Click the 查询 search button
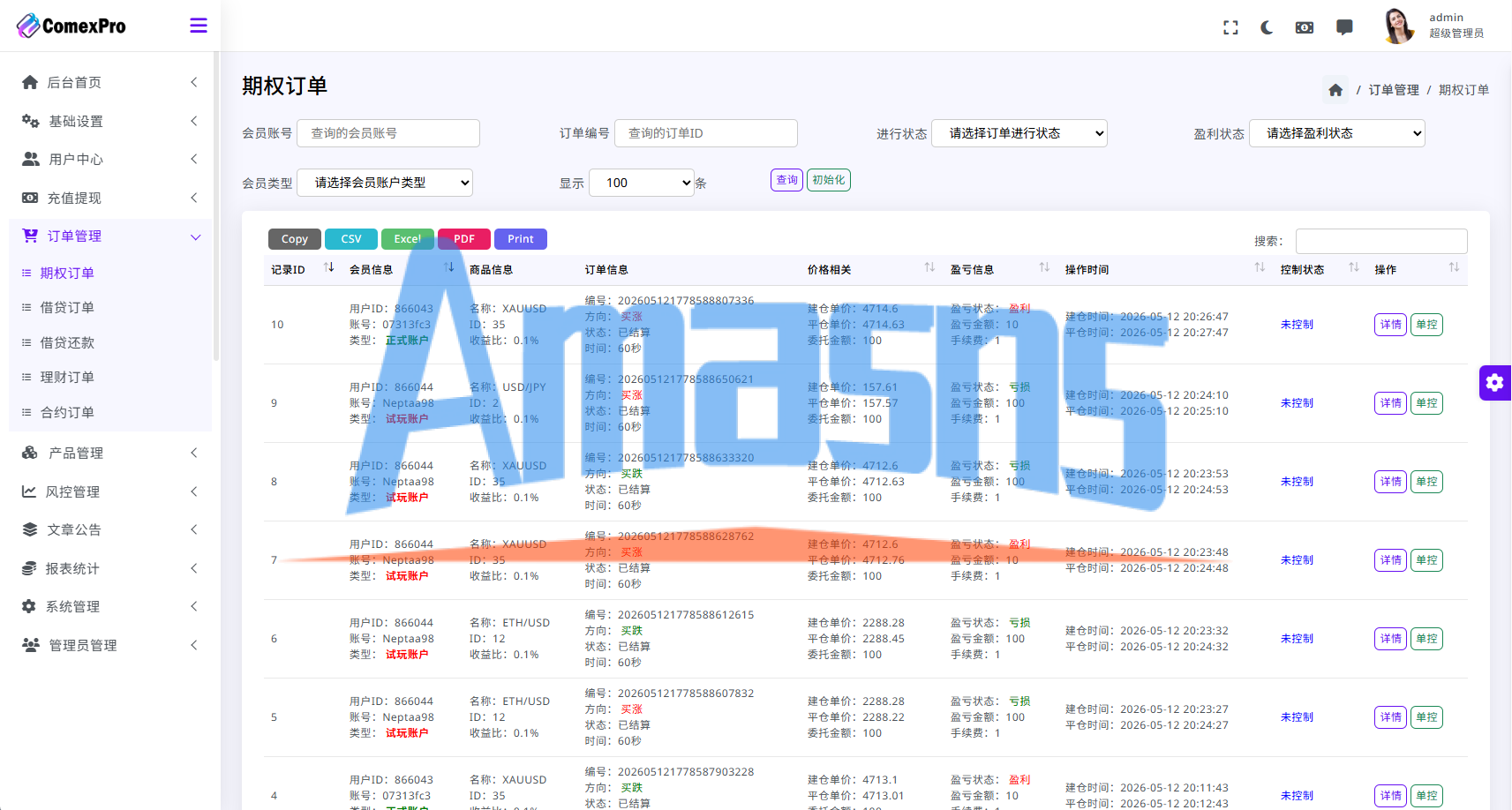The height and width of the screenshot is (810, 1512). point(787,180)
